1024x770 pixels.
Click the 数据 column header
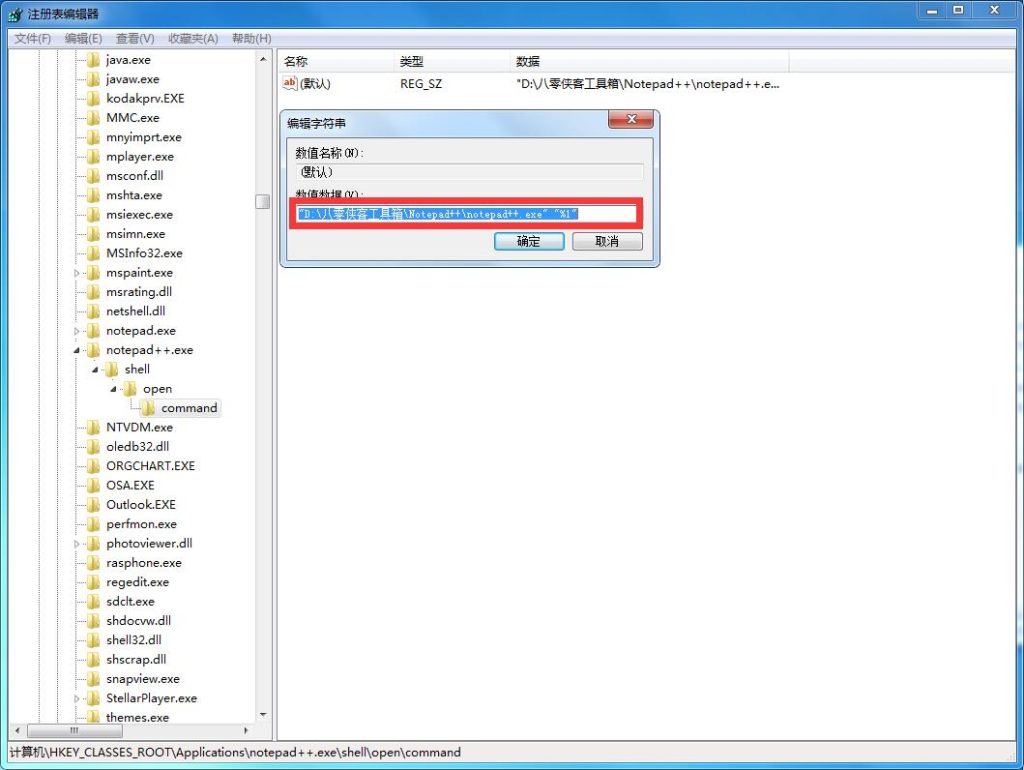click(x=649, y=61)
